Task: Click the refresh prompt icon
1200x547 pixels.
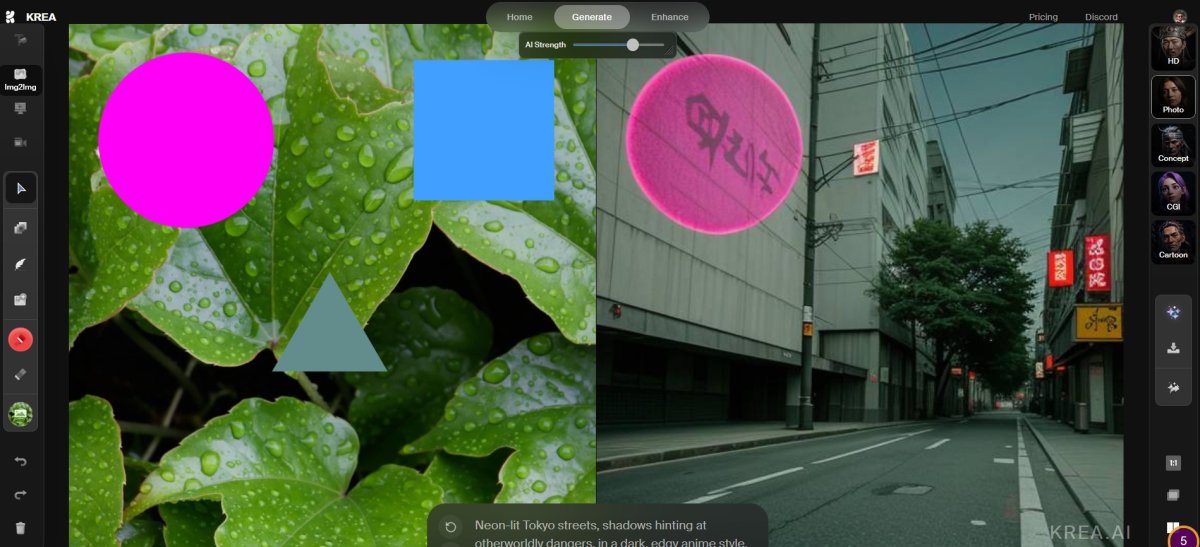Action: (x=451, y=526)
